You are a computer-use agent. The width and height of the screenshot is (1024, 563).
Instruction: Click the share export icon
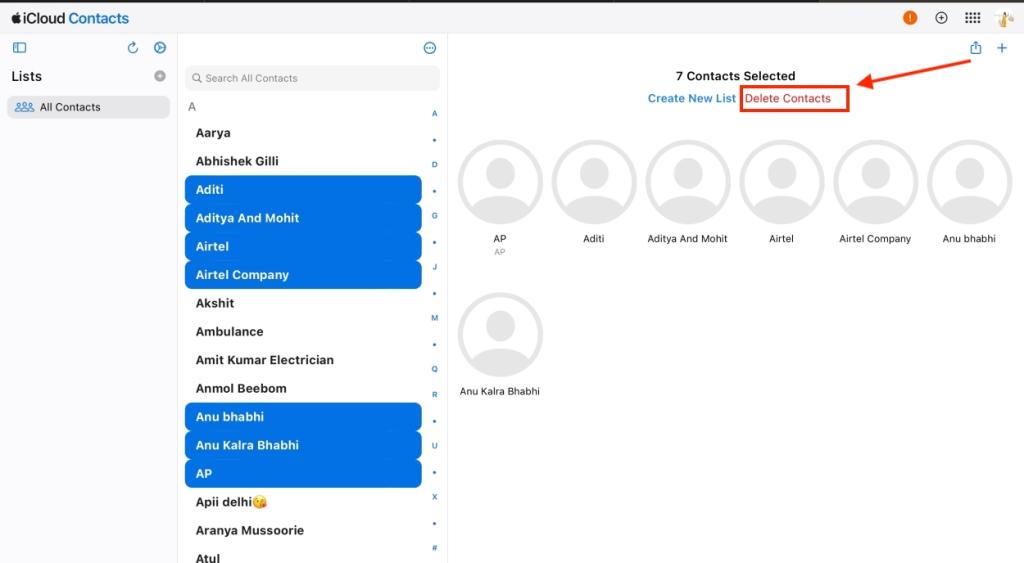click(x=976, y=48)
